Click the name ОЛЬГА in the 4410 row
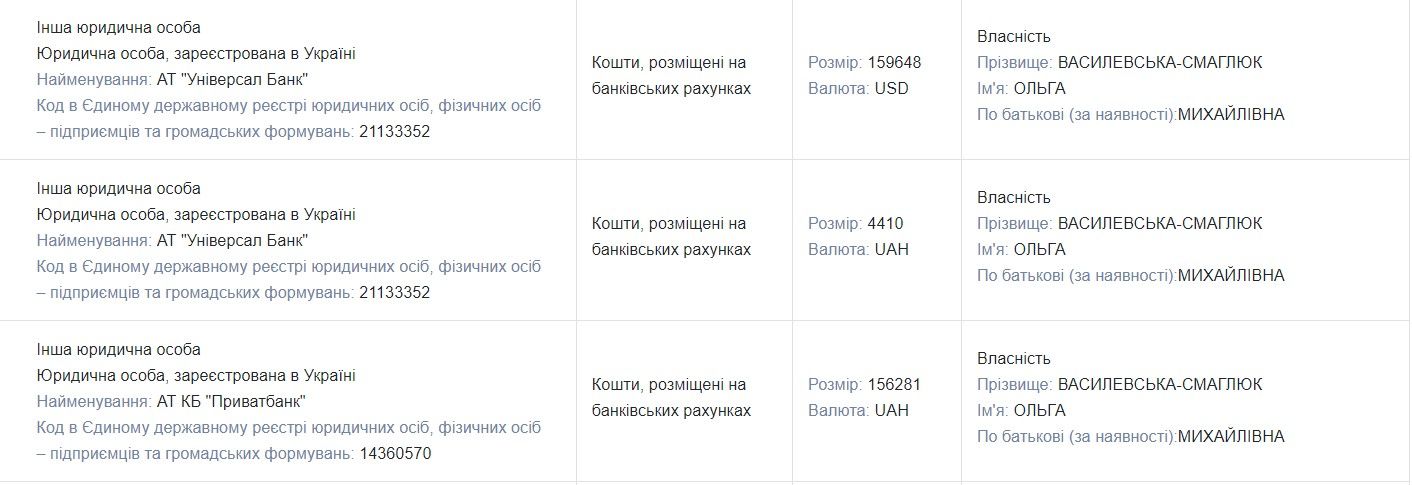 pos(1039,249)
